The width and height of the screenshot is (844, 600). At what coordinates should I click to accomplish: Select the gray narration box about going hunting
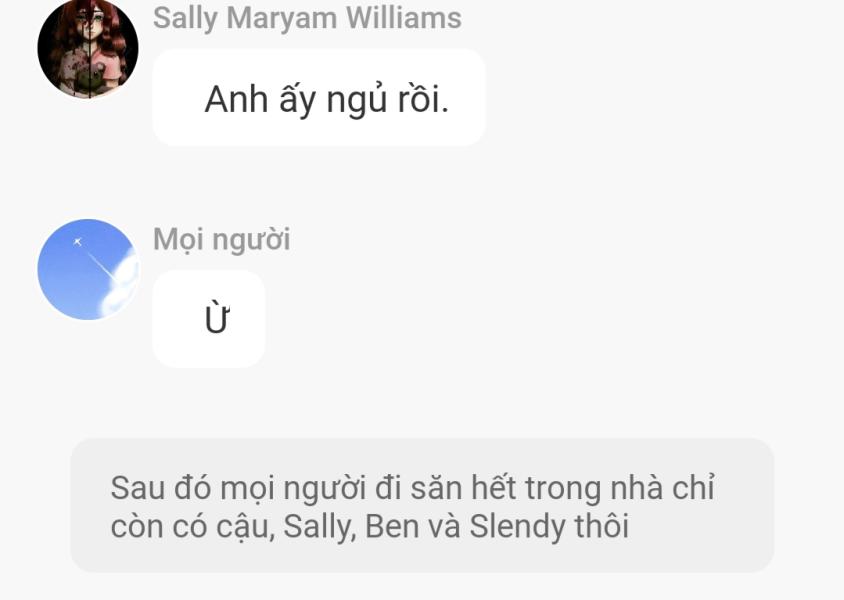(422, 505)
